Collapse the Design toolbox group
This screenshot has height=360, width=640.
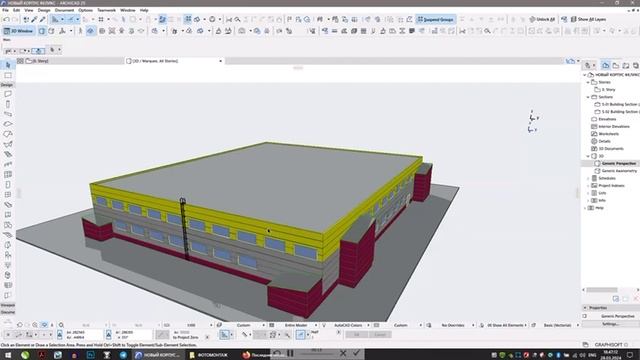coord(7,85)
